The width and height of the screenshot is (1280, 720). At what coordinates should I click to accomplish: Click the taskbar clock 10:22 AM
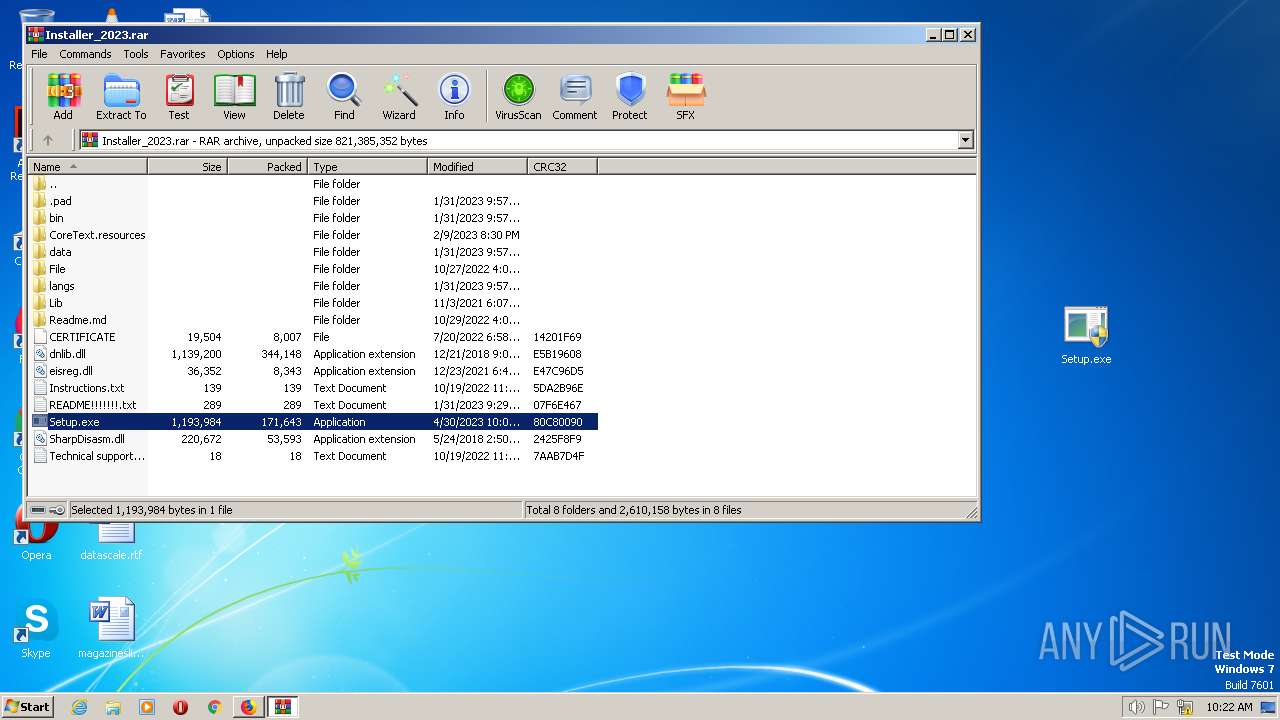(x=1229, y=707)
